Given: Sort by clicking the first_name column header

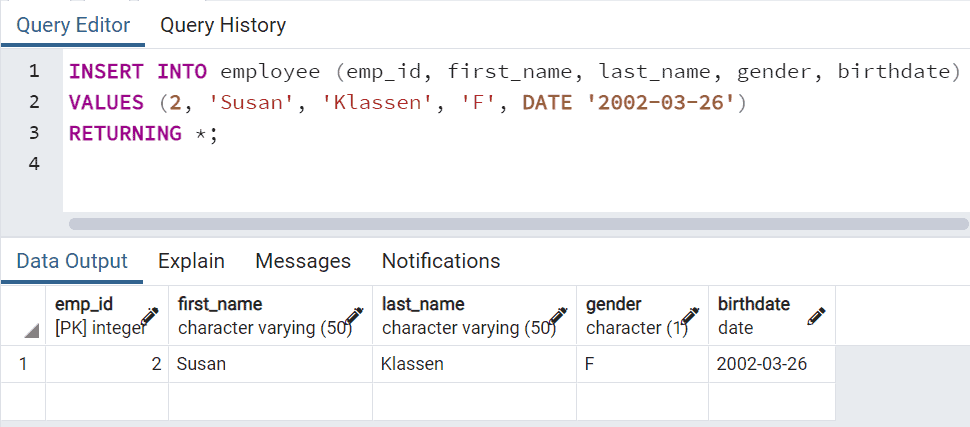Looking at the screenshot, I should 270,316.
